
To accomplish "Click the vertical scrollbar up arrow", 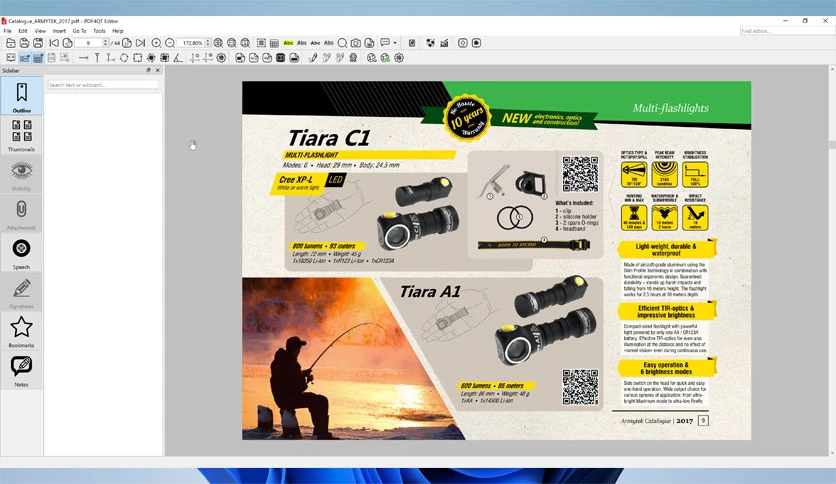I will (x=832, y=69).
